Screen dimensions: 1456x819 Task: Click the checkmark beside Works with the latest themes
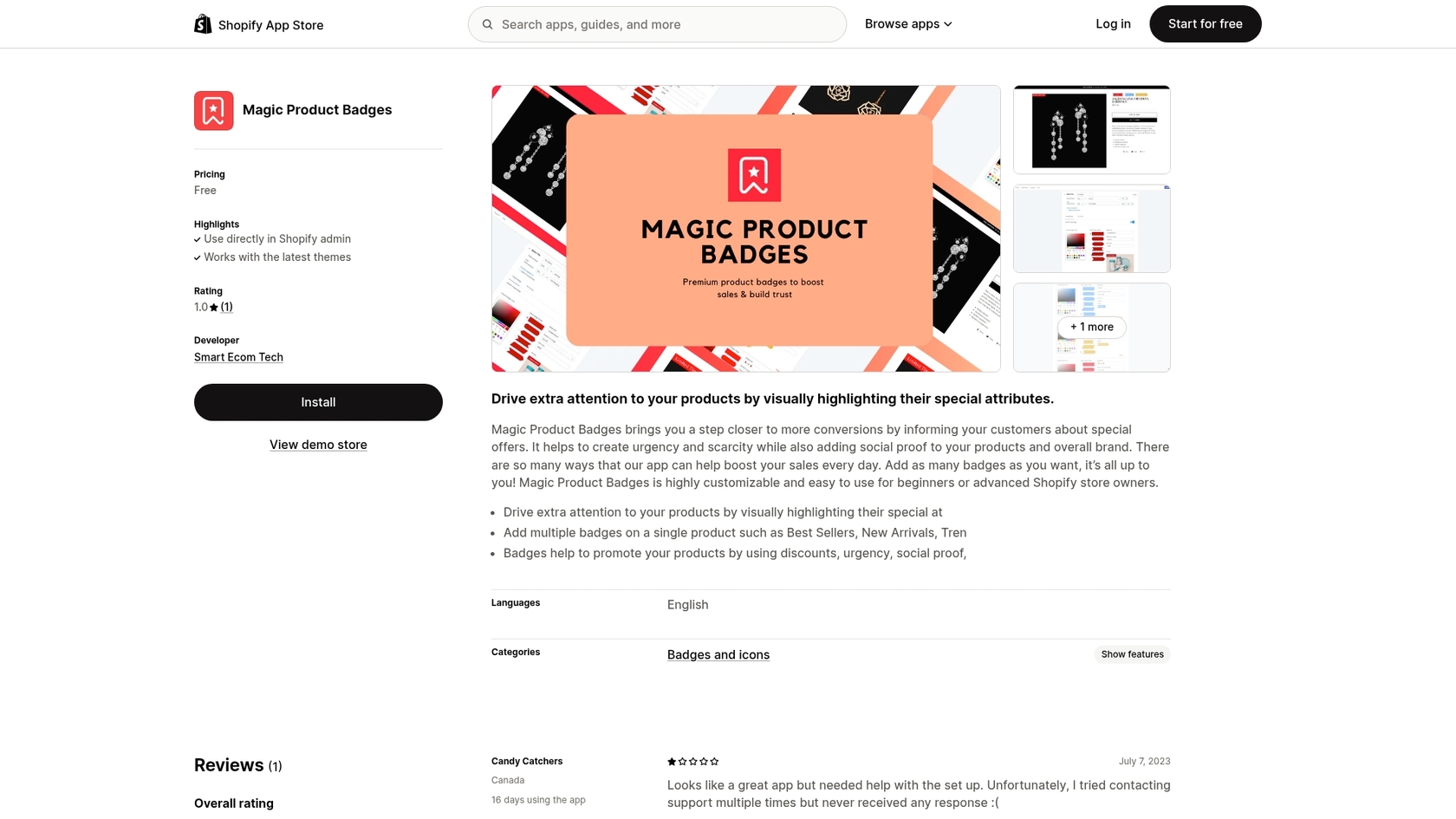coord(197,257)
